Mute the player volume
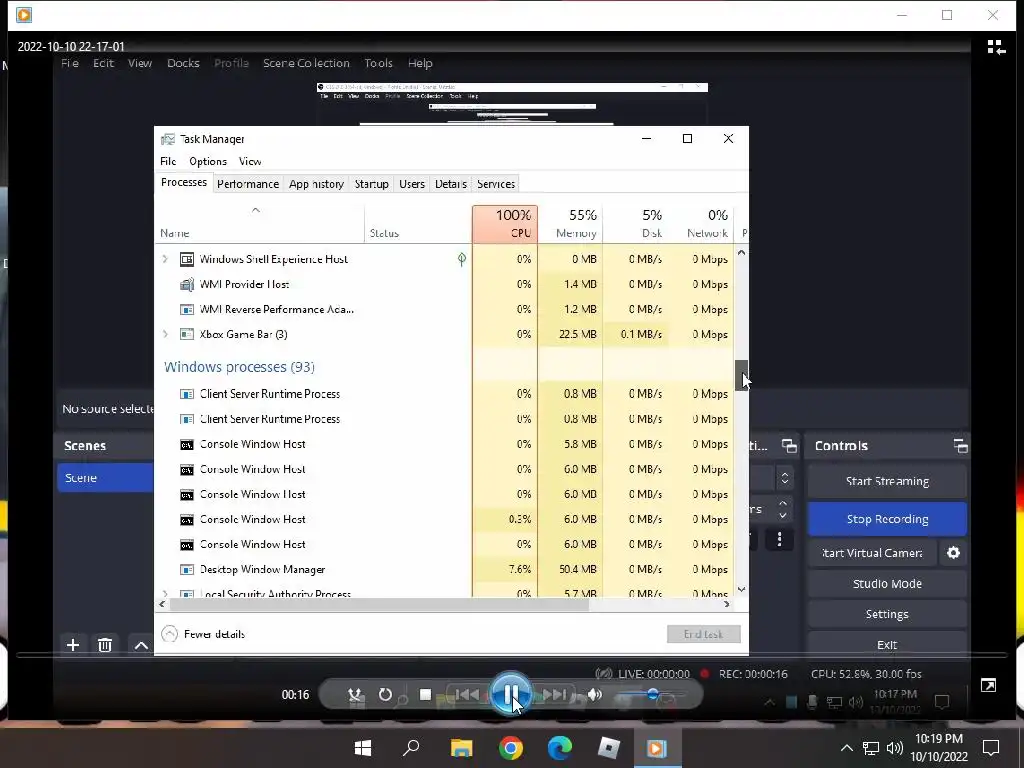The width and height of the screenshot is (1024, 768). point(594,694)
